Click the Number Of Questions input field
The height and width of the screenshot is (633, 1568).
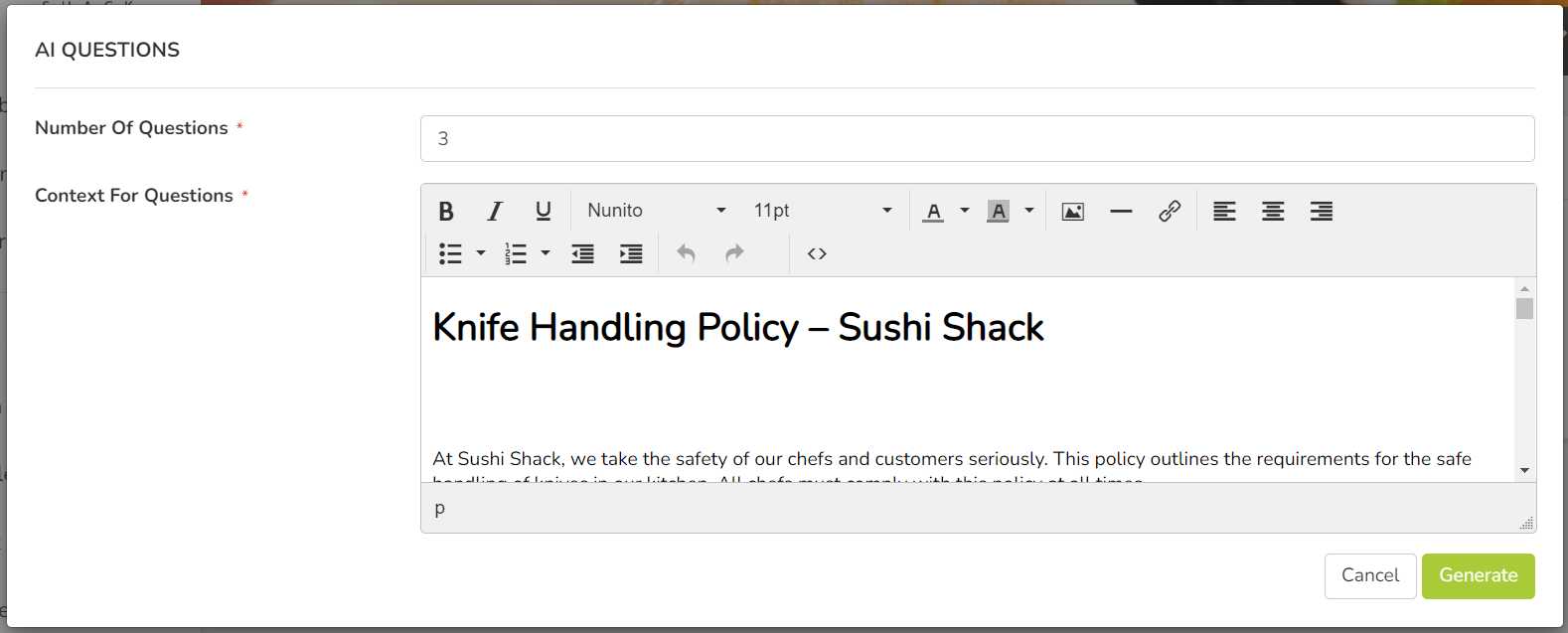pyautogui.click(x=978, y=138)
